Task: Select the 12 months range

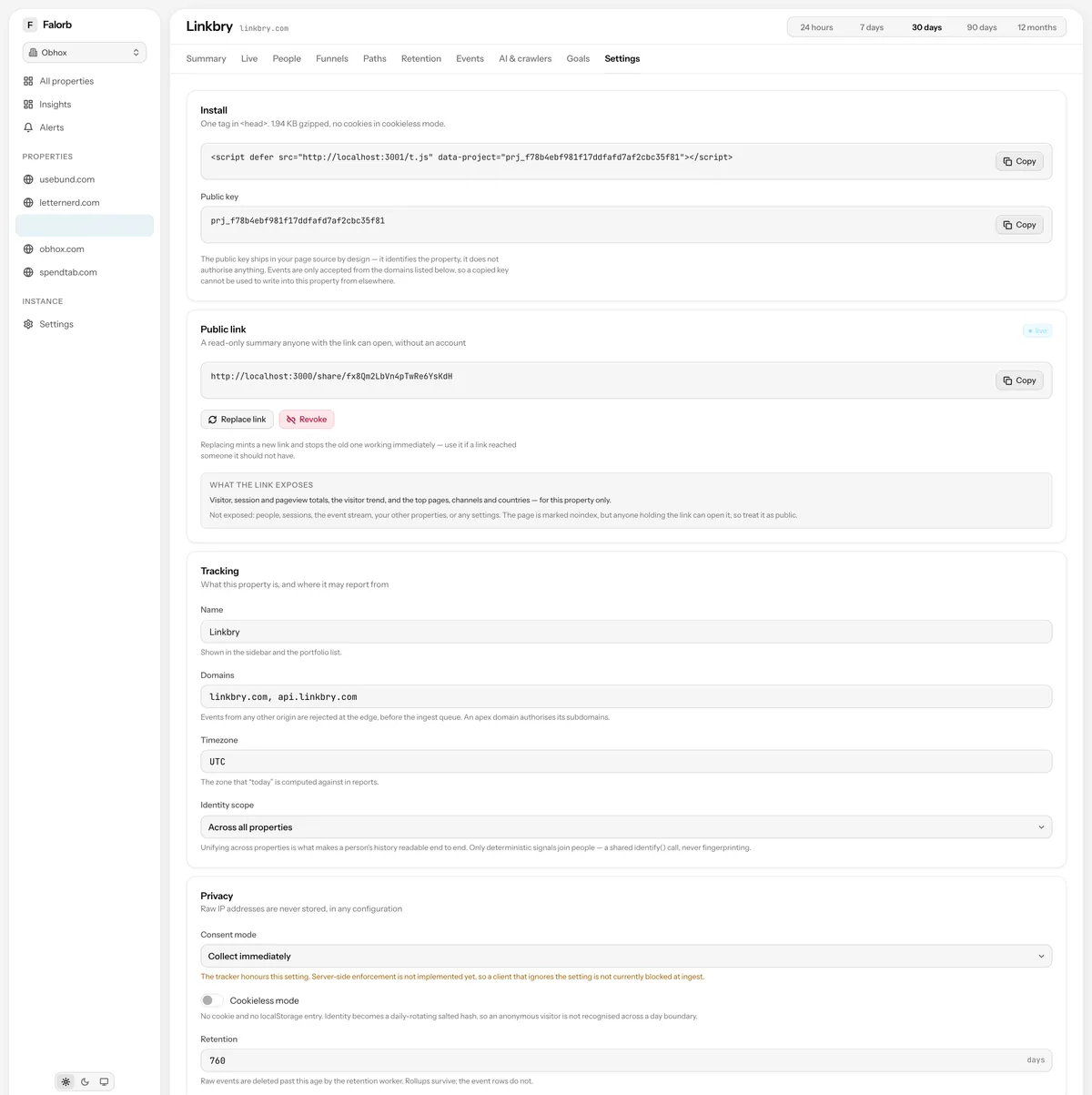Action: [1037, 27]
